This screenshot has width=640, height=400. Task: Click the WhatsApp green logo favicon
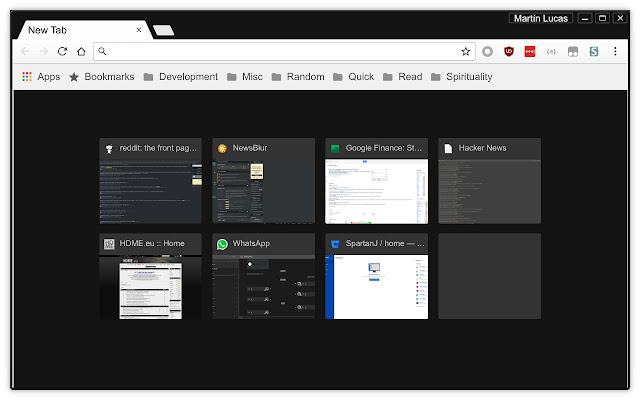click(x=222, y=244)
